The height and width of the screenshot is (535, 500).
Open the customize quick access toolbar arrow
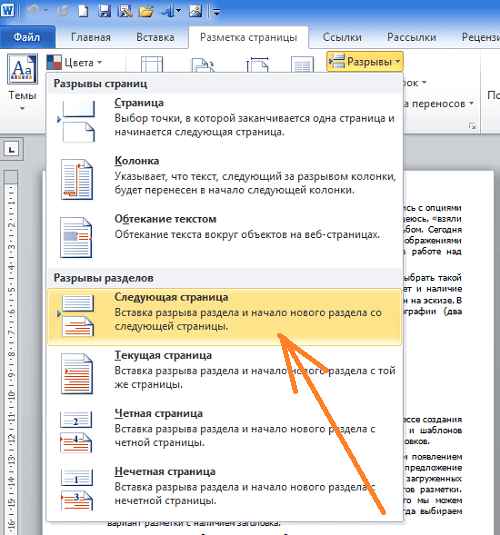pyautogui.click(x=216, y=12)
